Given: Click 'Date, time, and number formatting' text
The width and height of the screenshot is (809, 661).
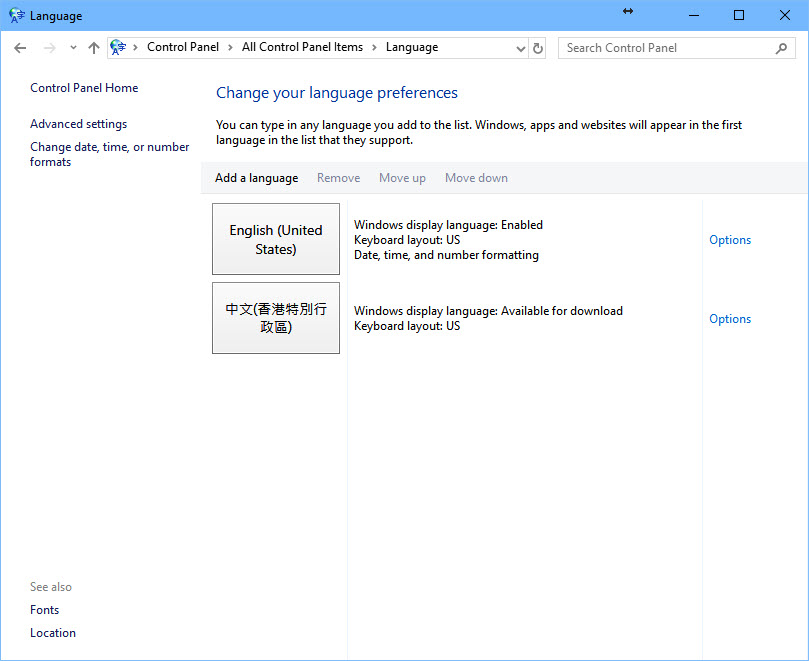Looking at the screenshot, I should (446, 255).
